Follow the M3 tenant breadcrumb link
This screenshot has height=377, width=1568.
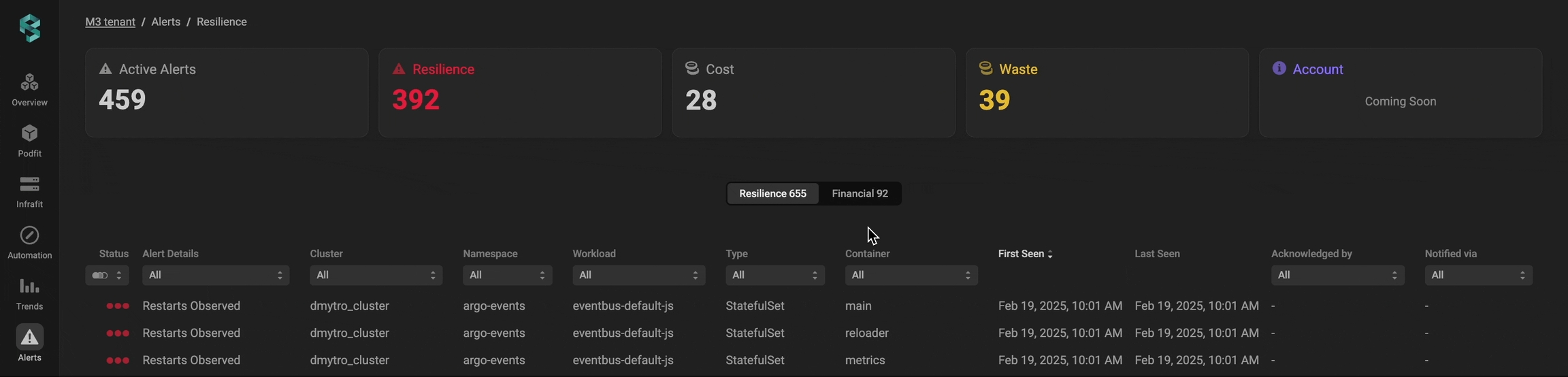(x=110, y=22)
